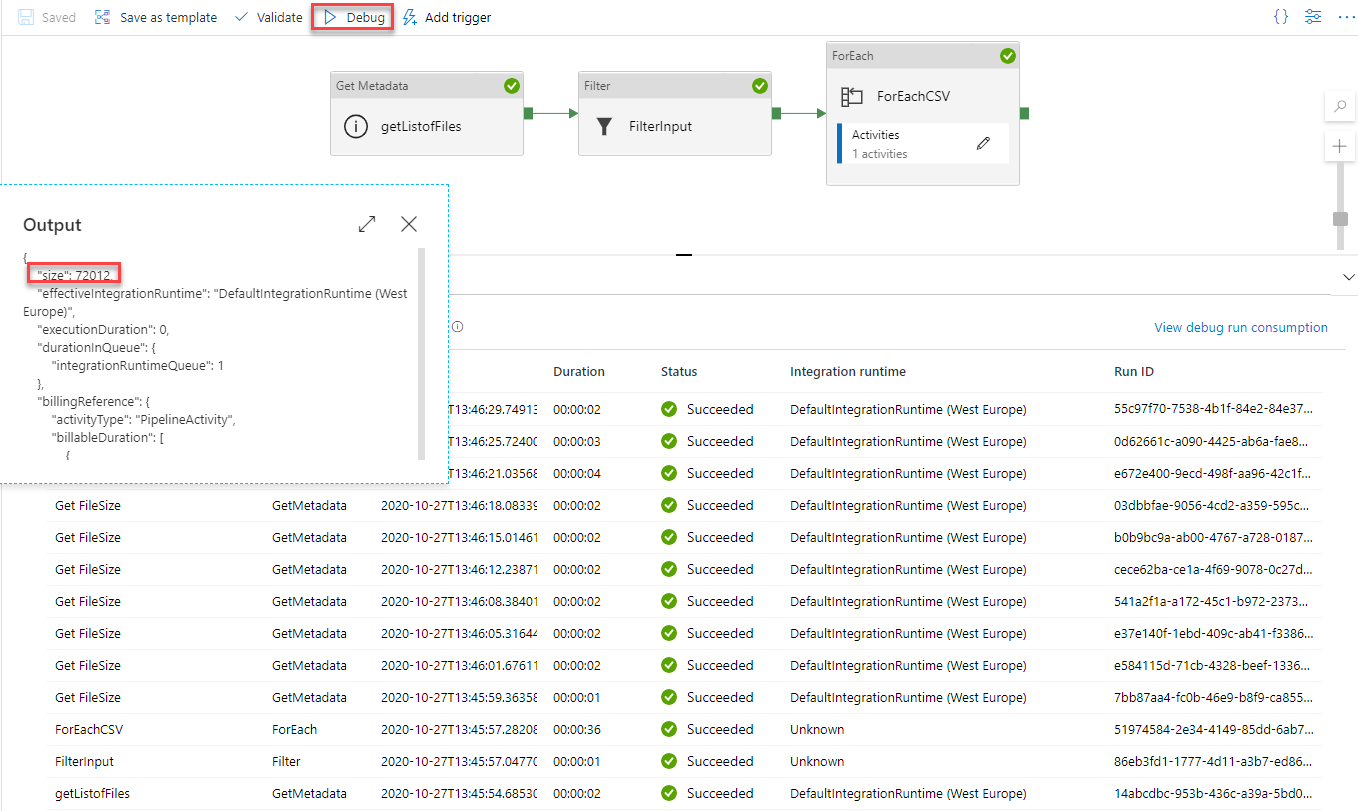Zoom in the canvas with plus icon
This screenshot has width=1358, height=811.
pos(1339,147)
